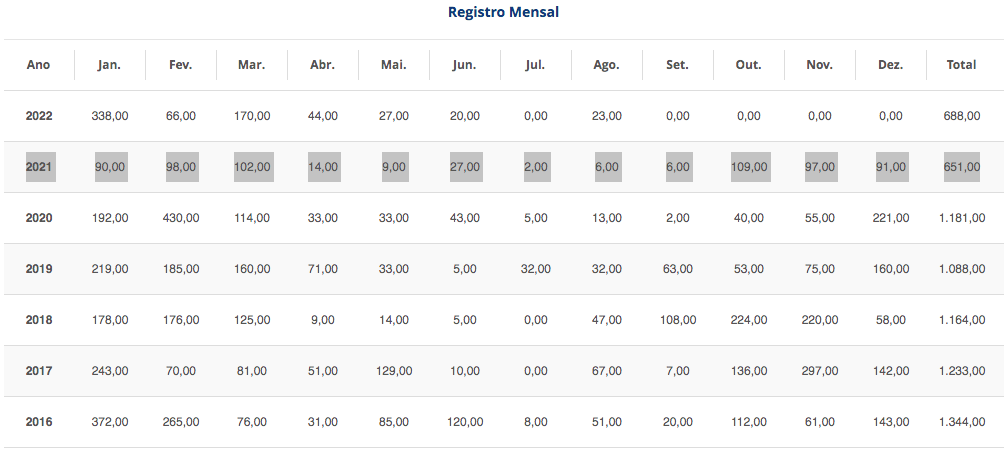Click the Jan. column header
The image size is (1008, 457).
[x=110, y=65]
